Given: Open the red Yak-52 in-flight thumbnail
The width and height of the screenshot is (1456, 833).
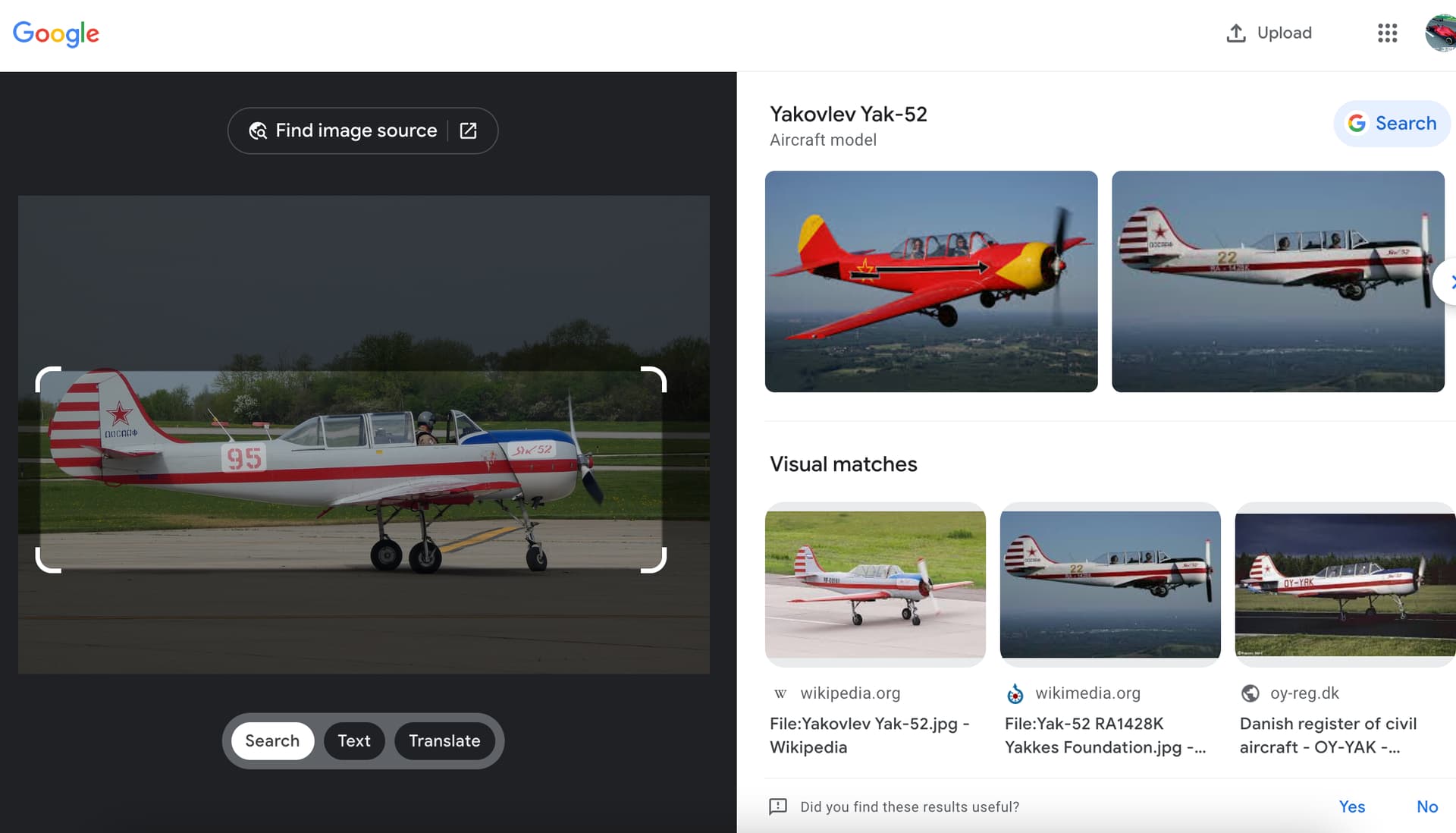Looking at the screenshot, I should 930,281.
